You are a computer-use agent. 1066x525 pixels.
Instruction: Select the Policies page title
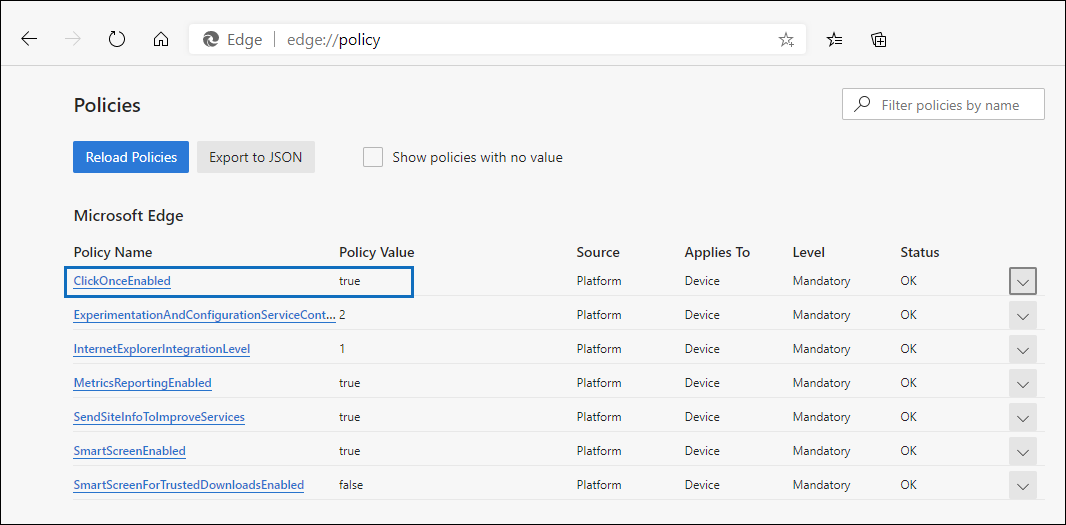click(x=107, y=105)
